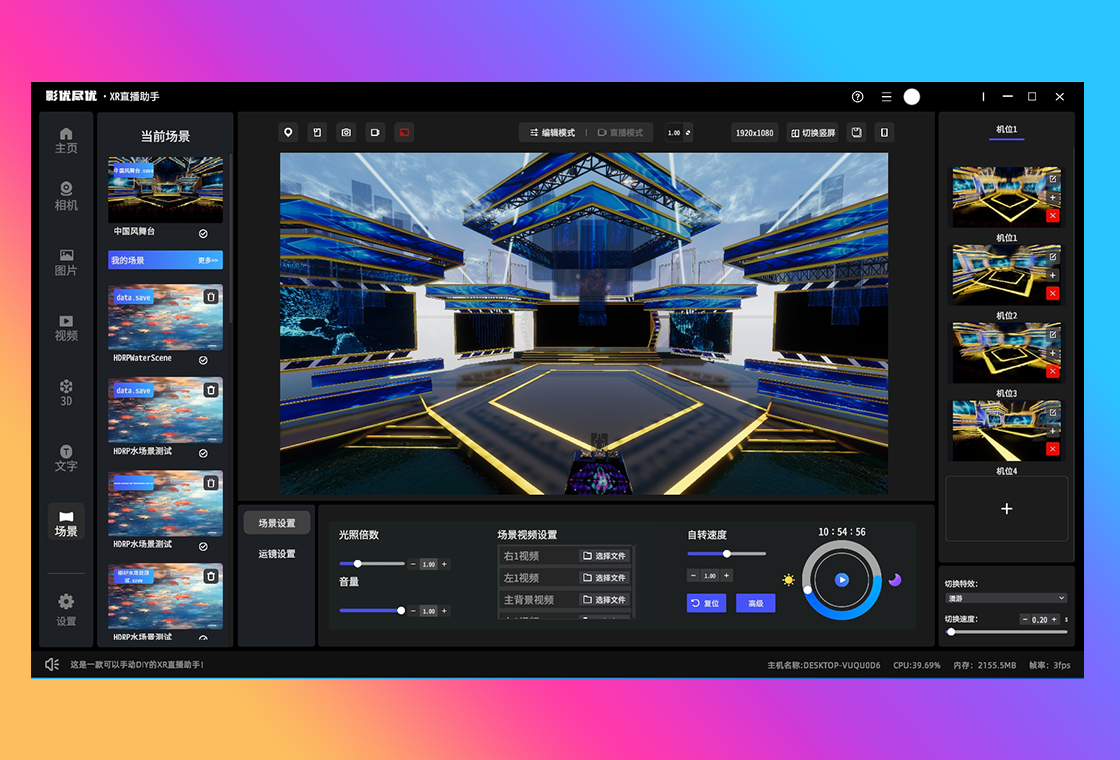Viewport: 1120px width, 760px height.
Task: Open the 文字 text sidebar section
Action: 66,458
